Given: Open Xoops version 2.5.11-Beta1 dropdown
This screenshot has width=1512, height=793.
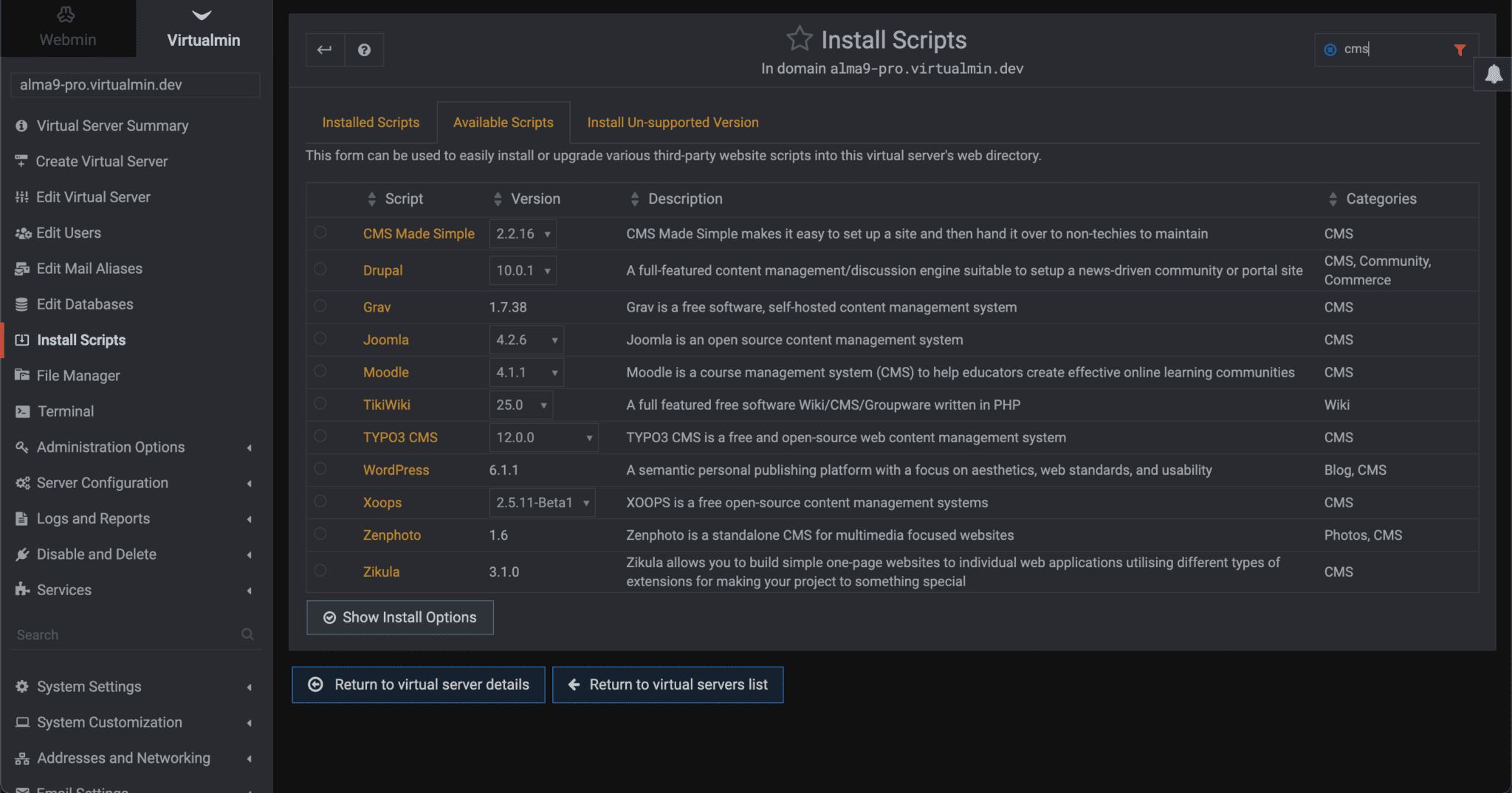Looking at the screenshot, I should 542,502.
